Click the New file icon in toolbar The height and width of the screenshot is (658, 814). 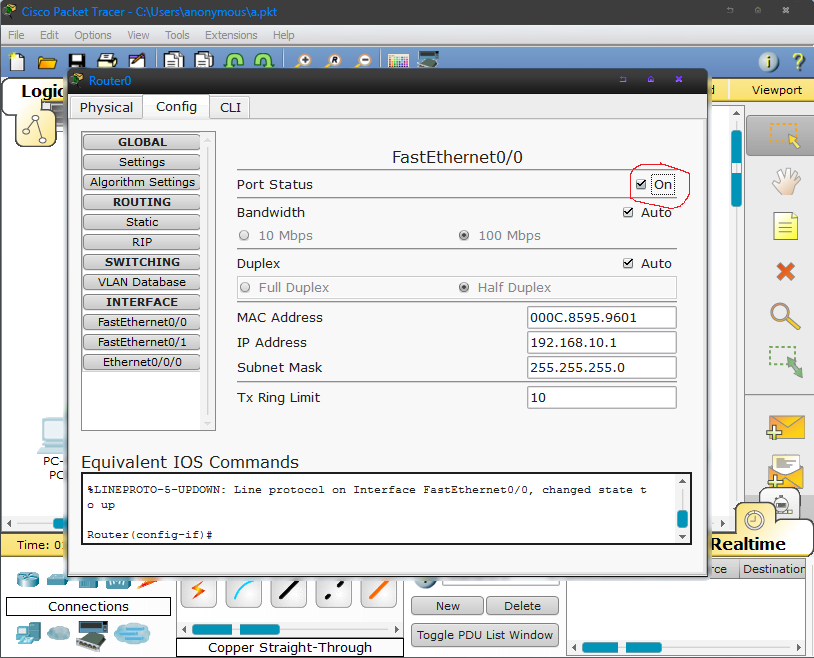pos(17,61)
